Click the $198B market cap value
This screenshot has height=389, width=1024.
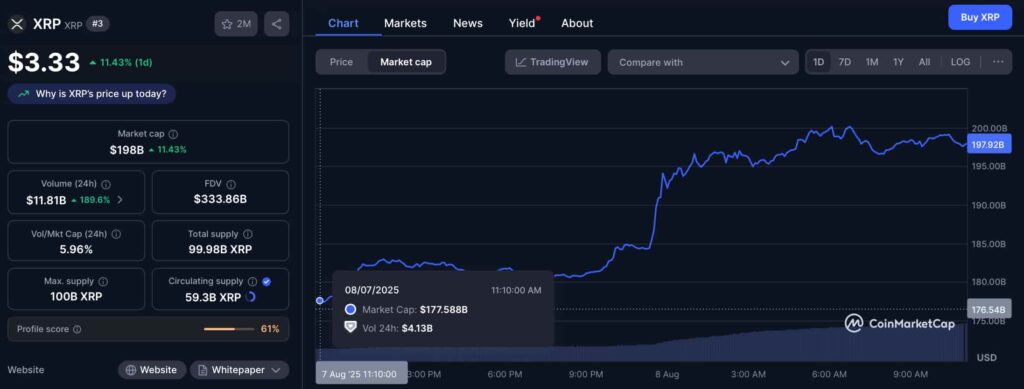tap(127, 149)
